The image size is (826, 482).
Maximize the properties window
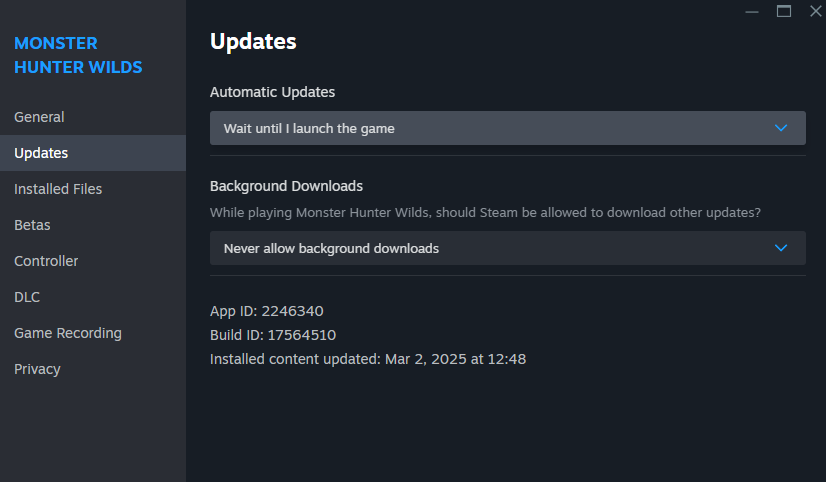(784, 11)
